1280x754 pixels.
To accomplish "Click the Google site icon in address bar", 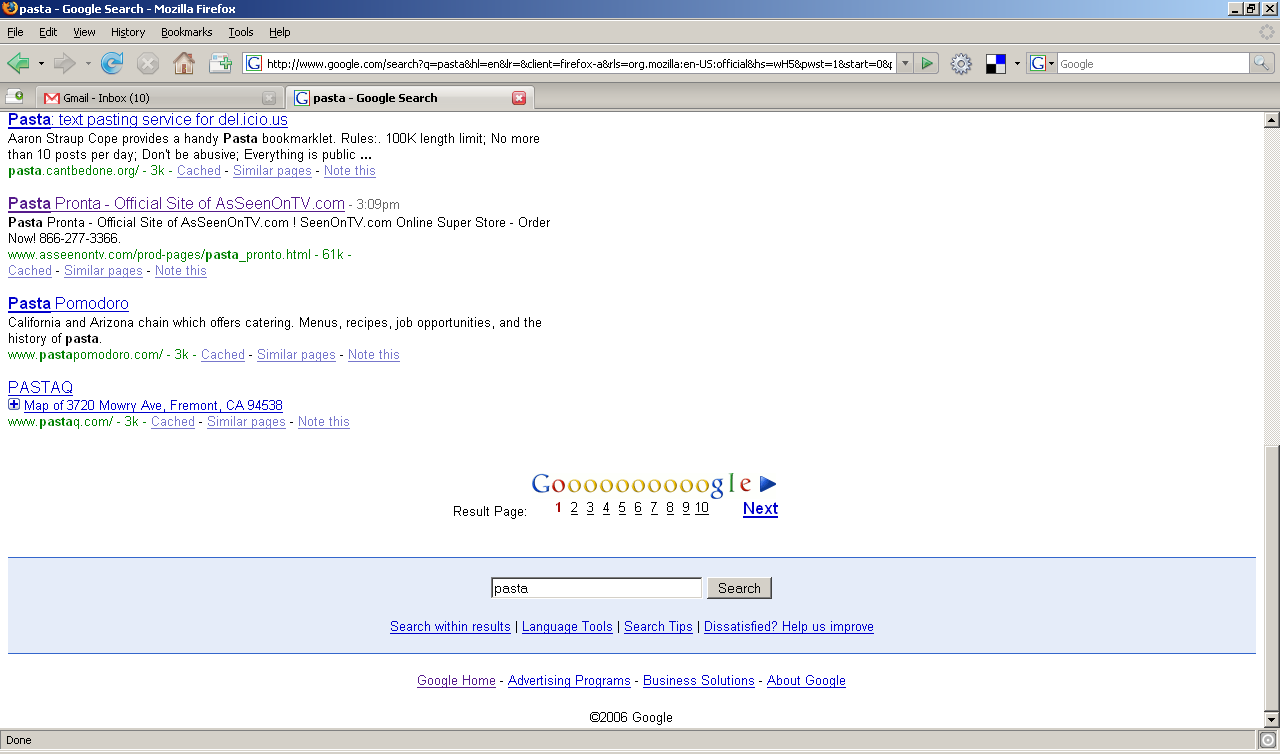I will click(254, 64).
